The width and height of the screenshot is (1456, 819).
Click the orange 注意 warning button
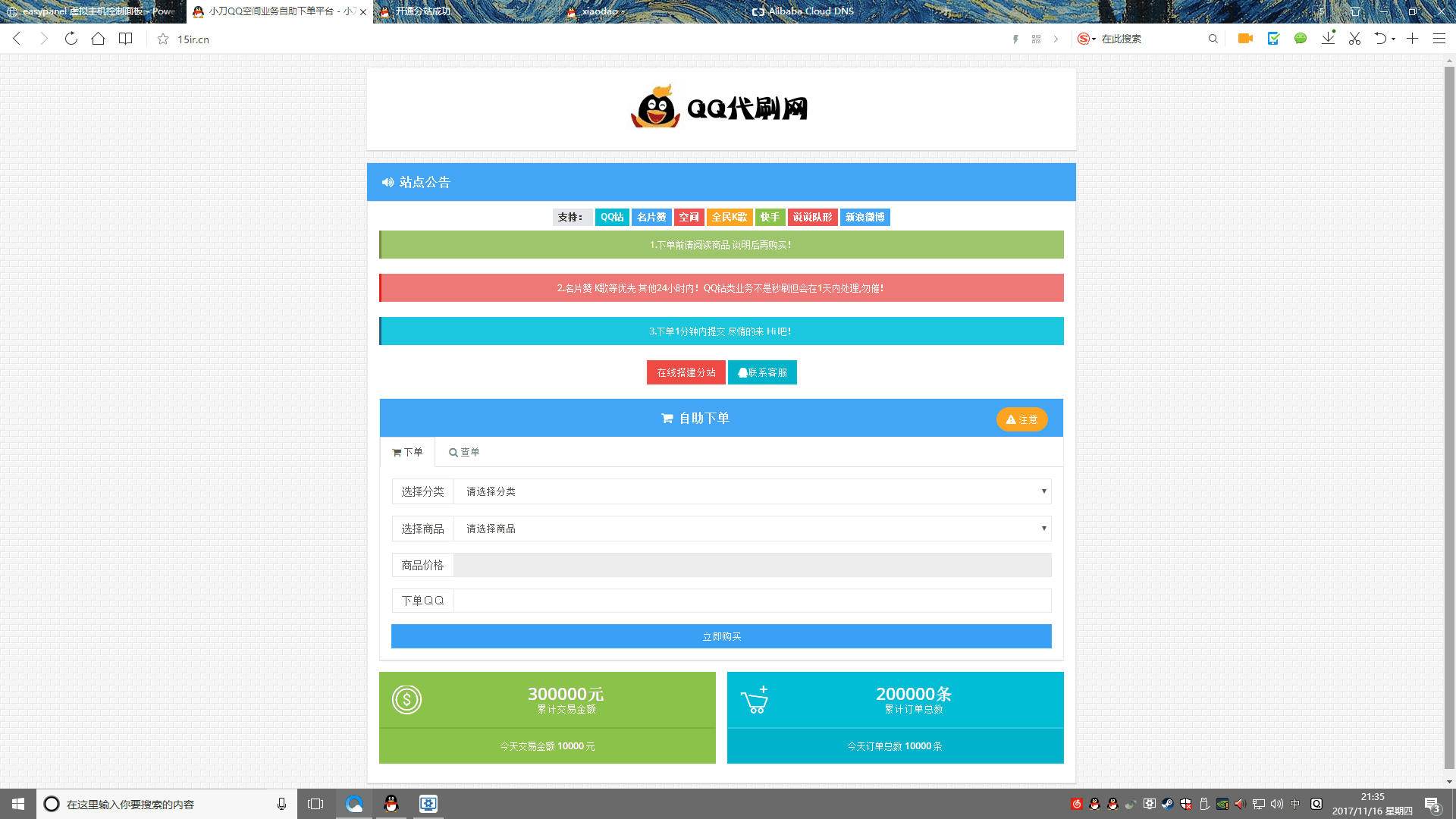tap(1021, 419)
